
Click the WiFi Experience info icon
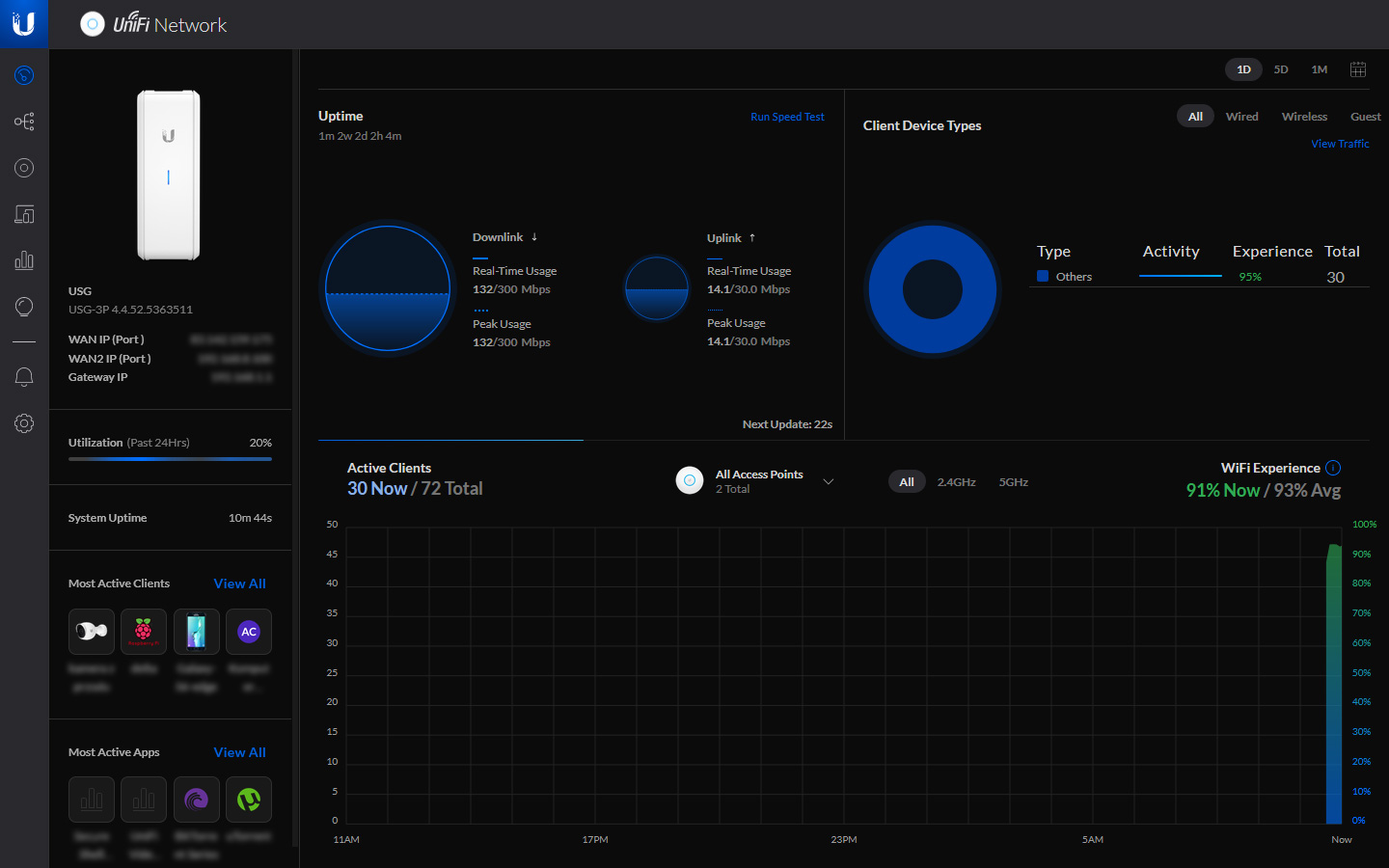coord(1333,468)
